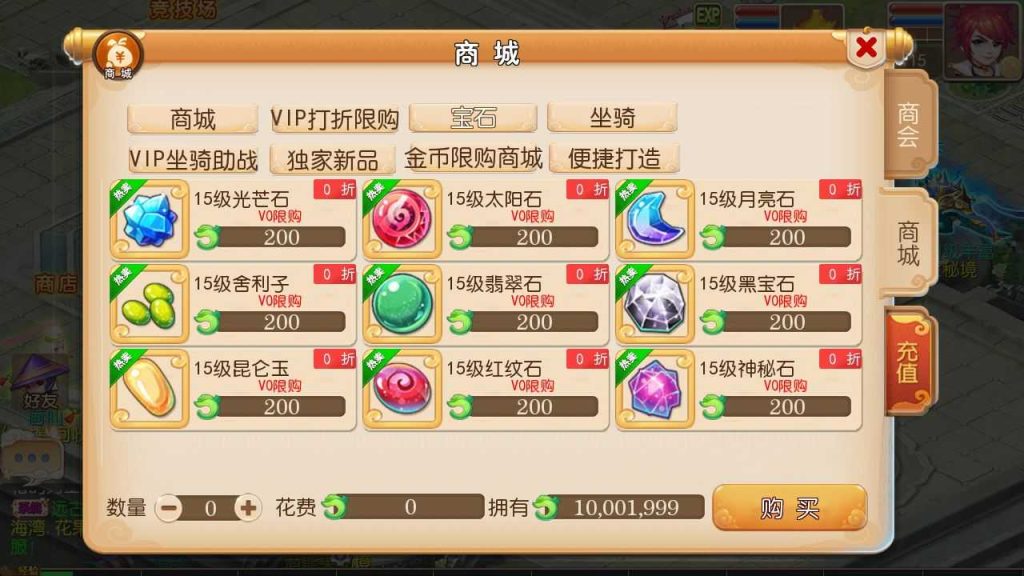Click the 数量 quantity value field

(209, 507)
